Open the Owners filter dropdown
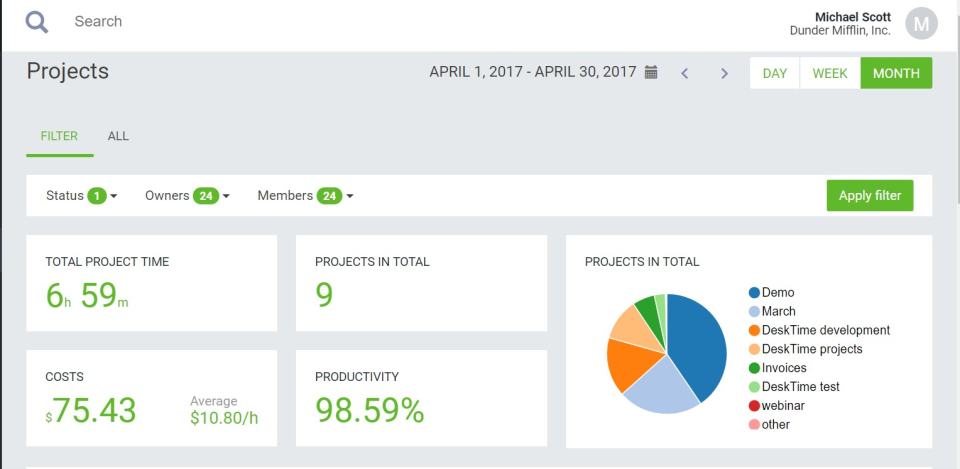 [x=187, y=196]
